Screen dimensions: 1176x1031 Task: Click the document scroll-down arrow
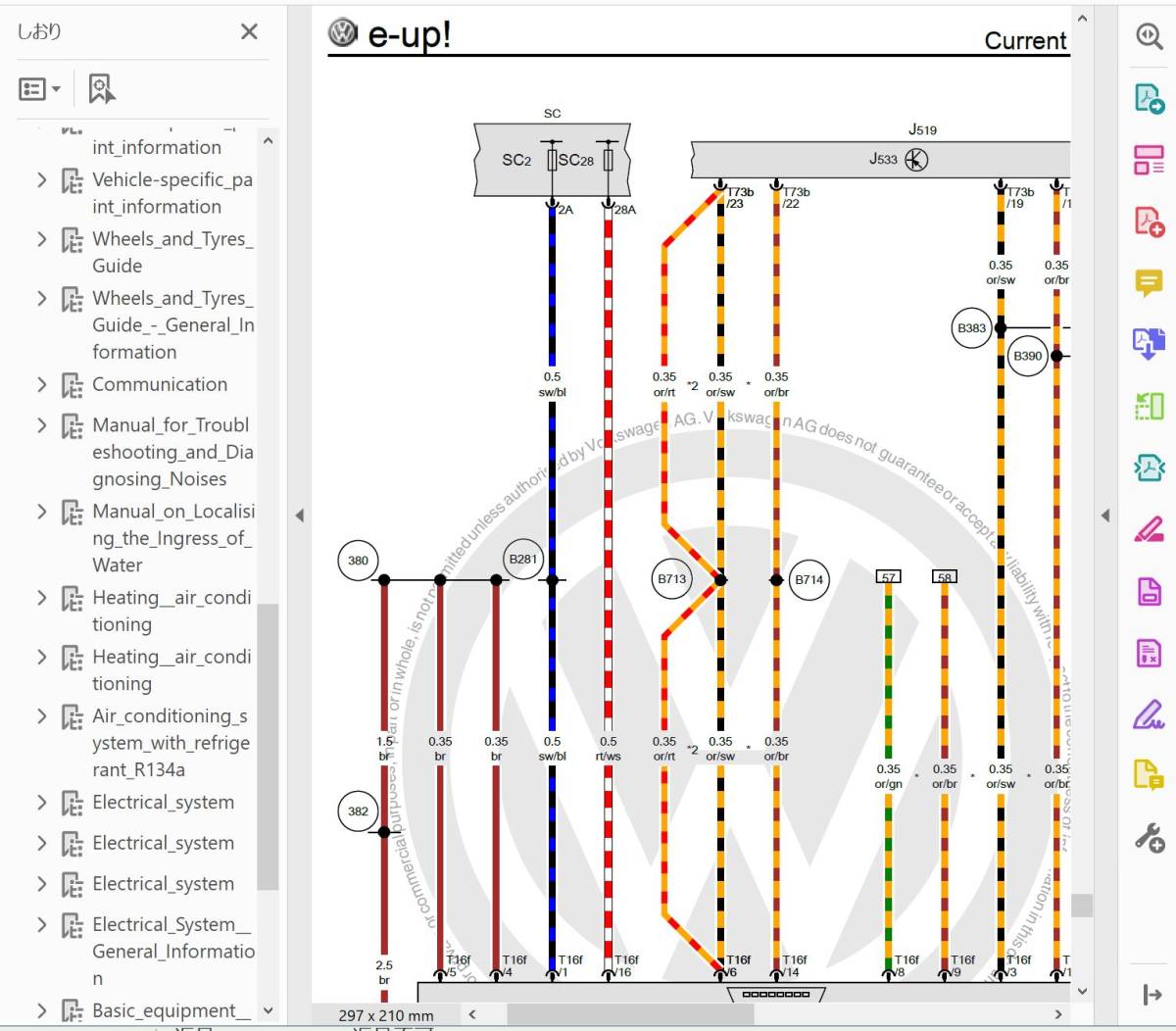coord(1082,991)
